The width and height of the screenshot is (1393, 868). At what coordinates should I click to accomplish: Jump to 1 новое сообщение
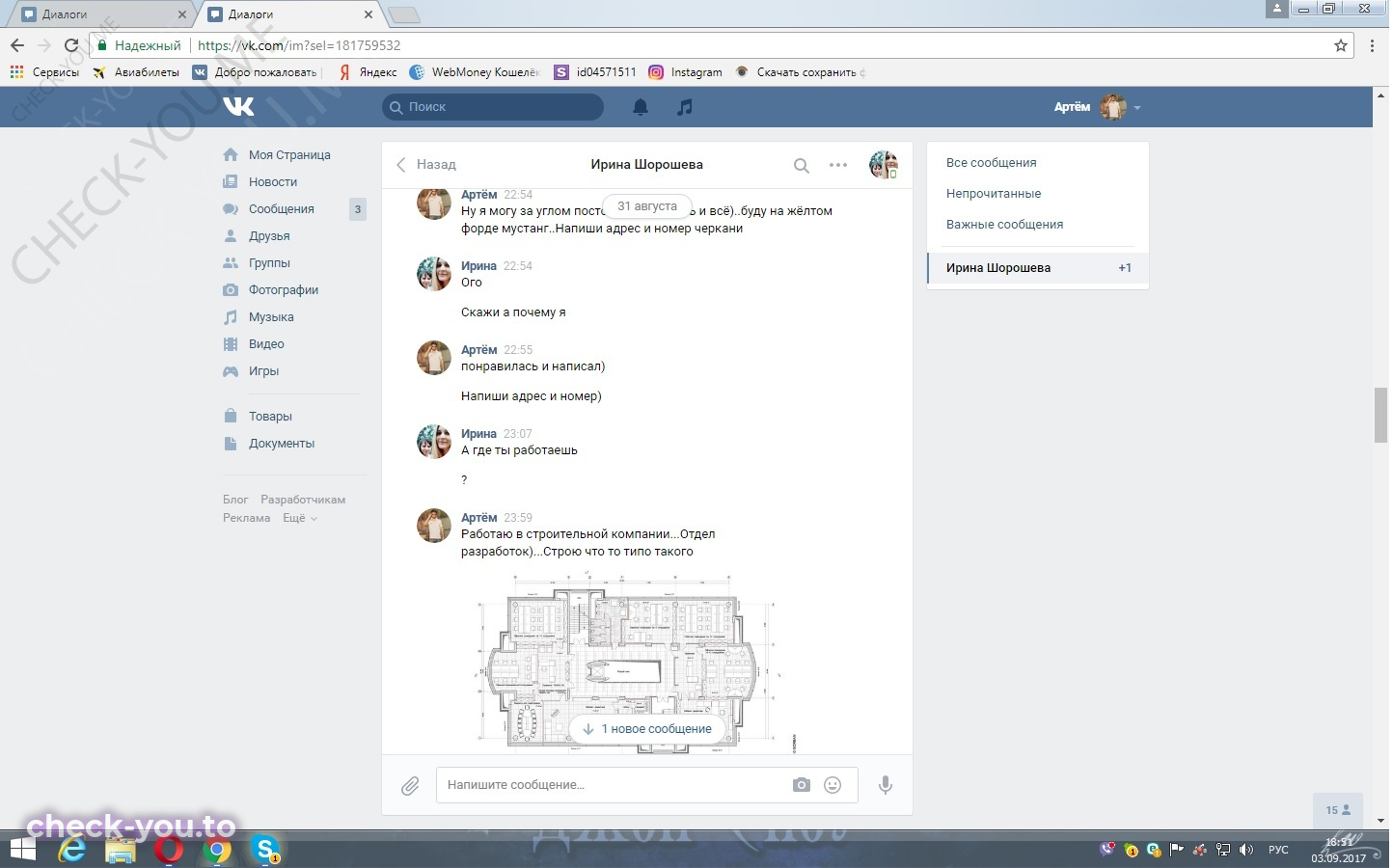pos(647,729)
